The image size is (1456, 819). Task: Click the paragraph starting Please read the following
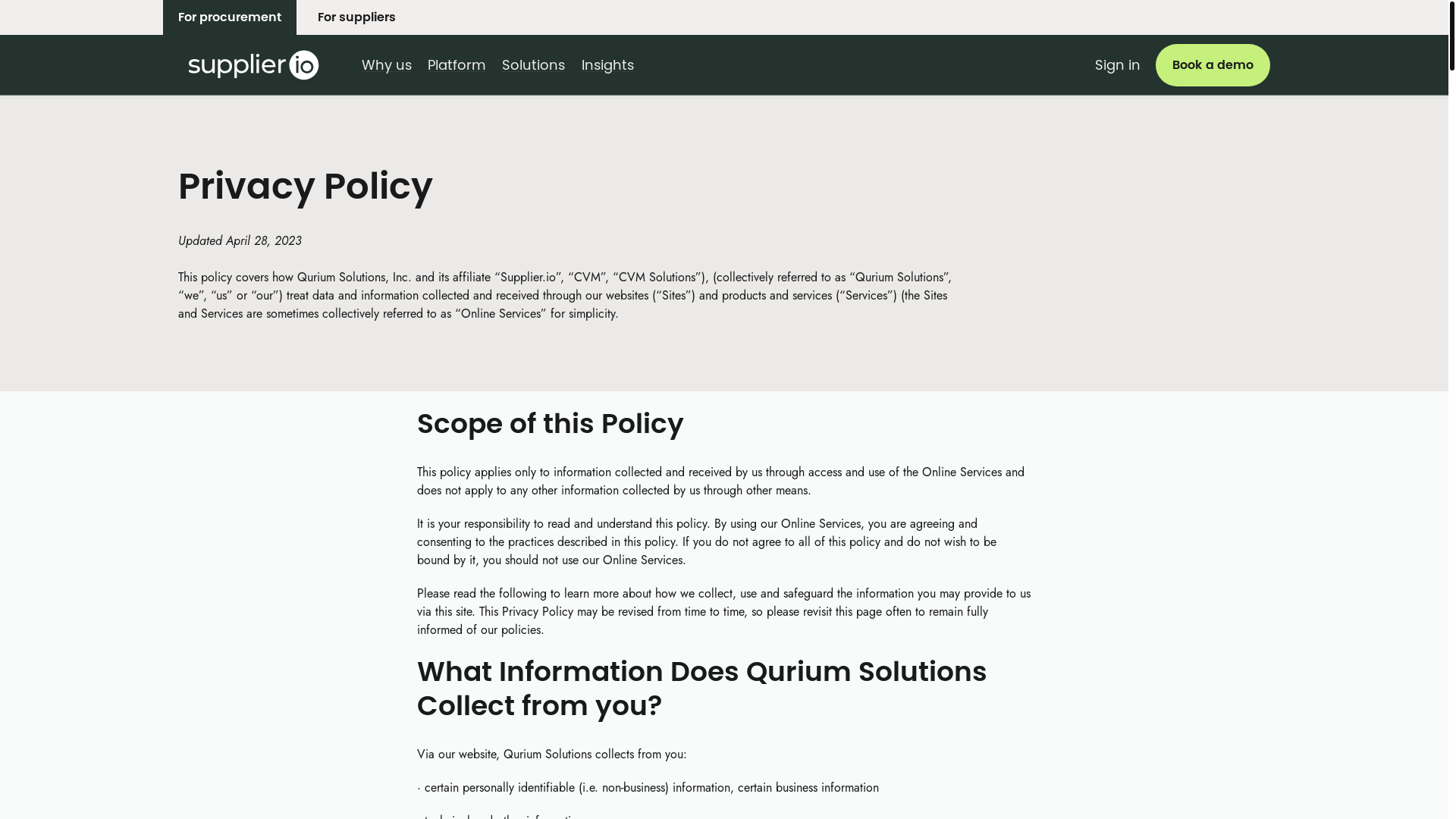(723, 612)
